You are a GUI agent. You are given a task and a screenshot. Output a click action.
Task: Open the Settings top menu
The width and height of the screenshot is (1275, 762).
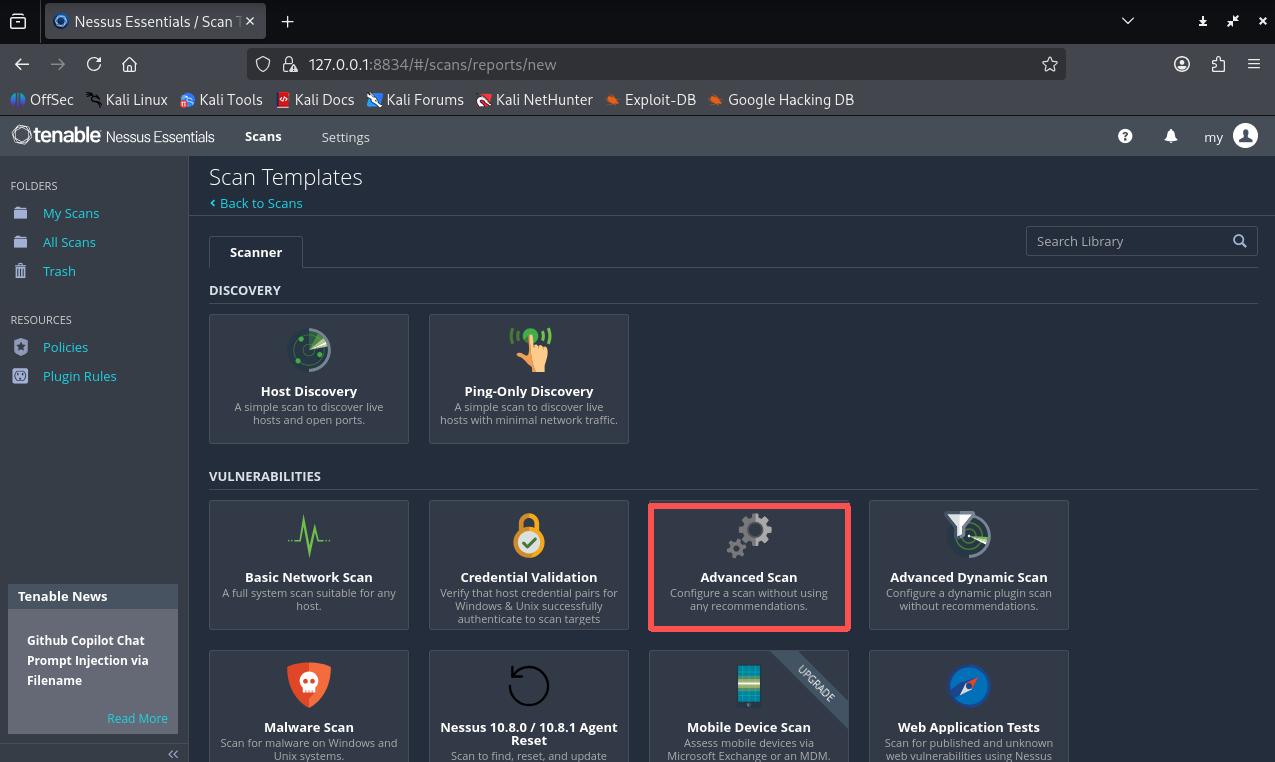coord(346,137)
